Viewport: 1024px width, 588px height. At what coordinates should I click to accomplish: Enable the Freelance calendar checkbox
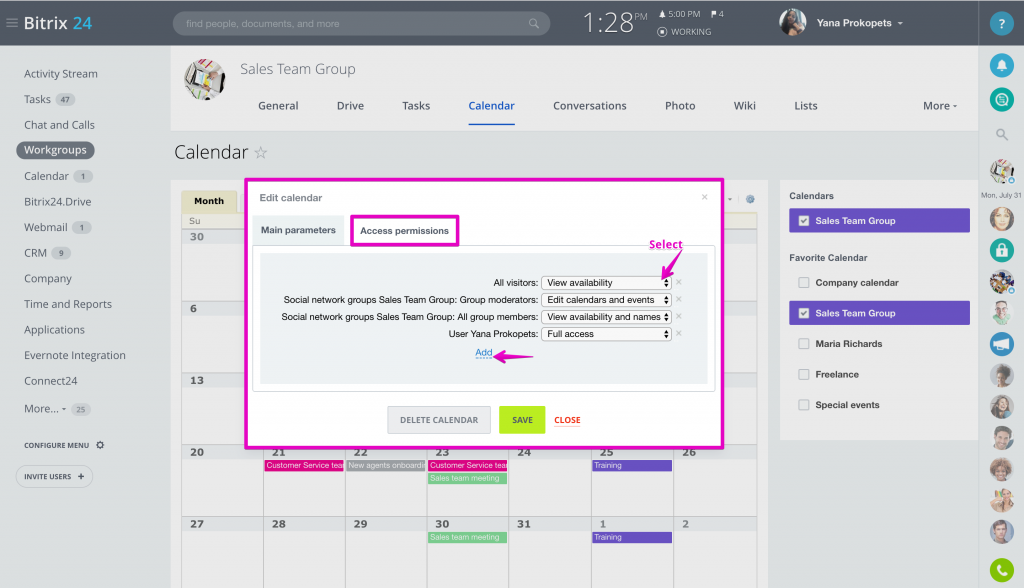[x=804, y=374]
